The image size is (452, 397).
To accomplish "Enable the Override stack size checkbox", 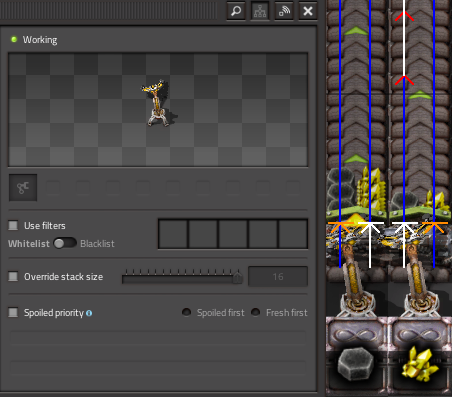I will (x=13, y=277).
